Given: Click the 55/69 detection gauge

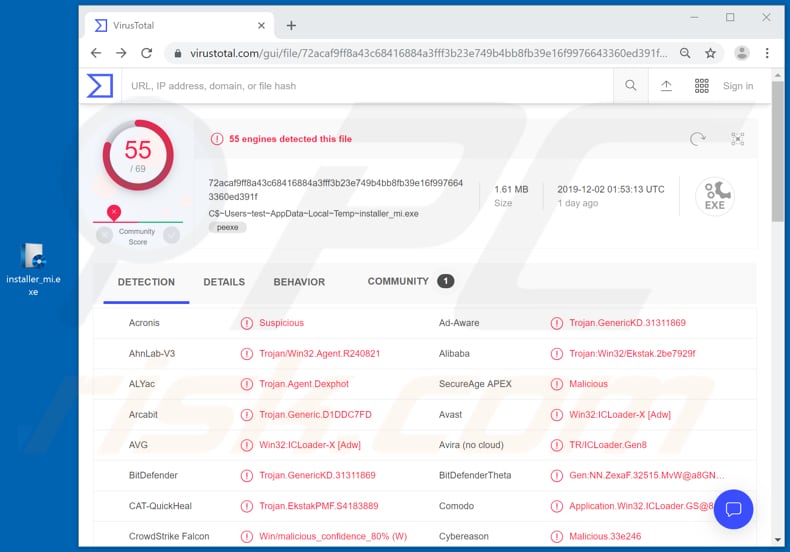Looking at the screenshot, I should 138,155.
